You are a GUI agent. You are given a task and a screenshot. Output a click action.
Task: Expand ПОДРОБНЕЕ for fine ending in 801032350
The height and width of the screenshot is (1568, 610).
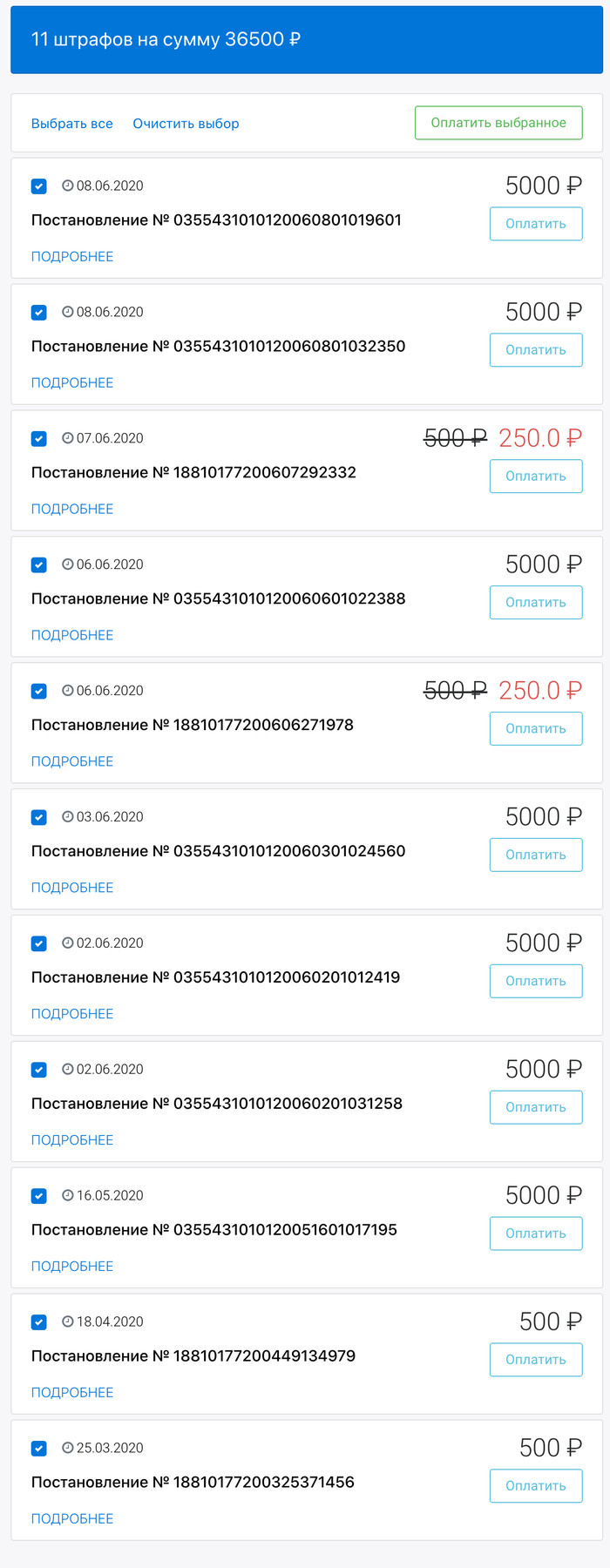click(72, 383)
